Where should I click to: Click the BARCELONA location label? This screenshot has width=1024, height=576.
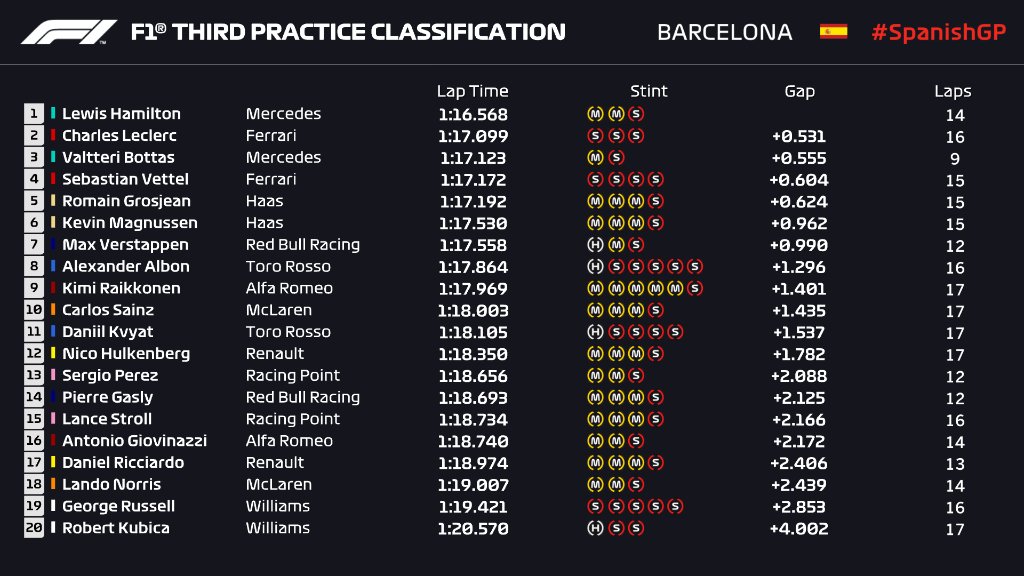pyautogui.click(x=724, y=32)
